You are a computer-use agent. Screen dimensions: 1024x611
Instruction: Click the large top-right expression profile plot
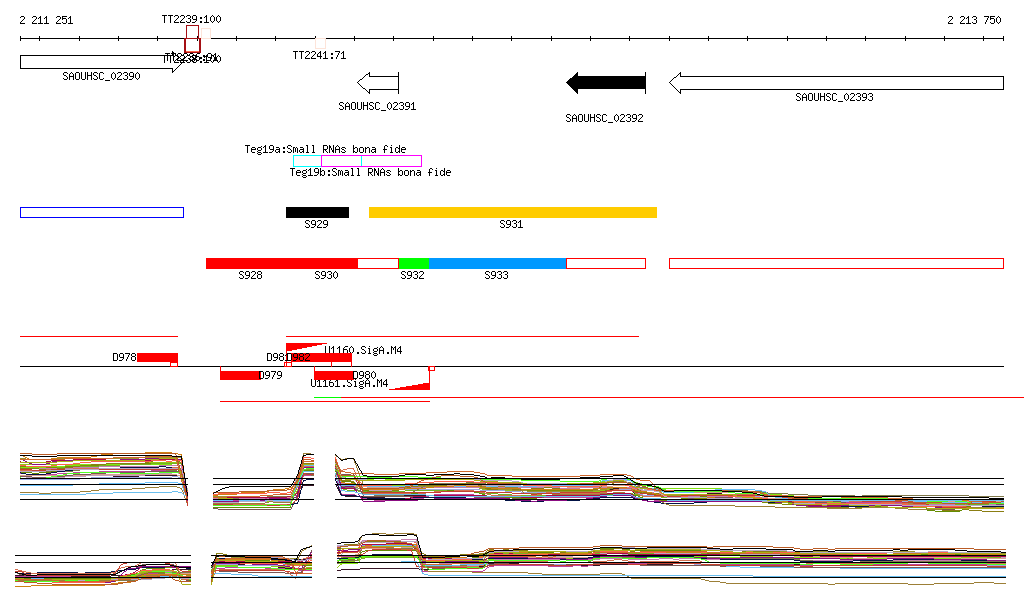[x=669, y=483]
